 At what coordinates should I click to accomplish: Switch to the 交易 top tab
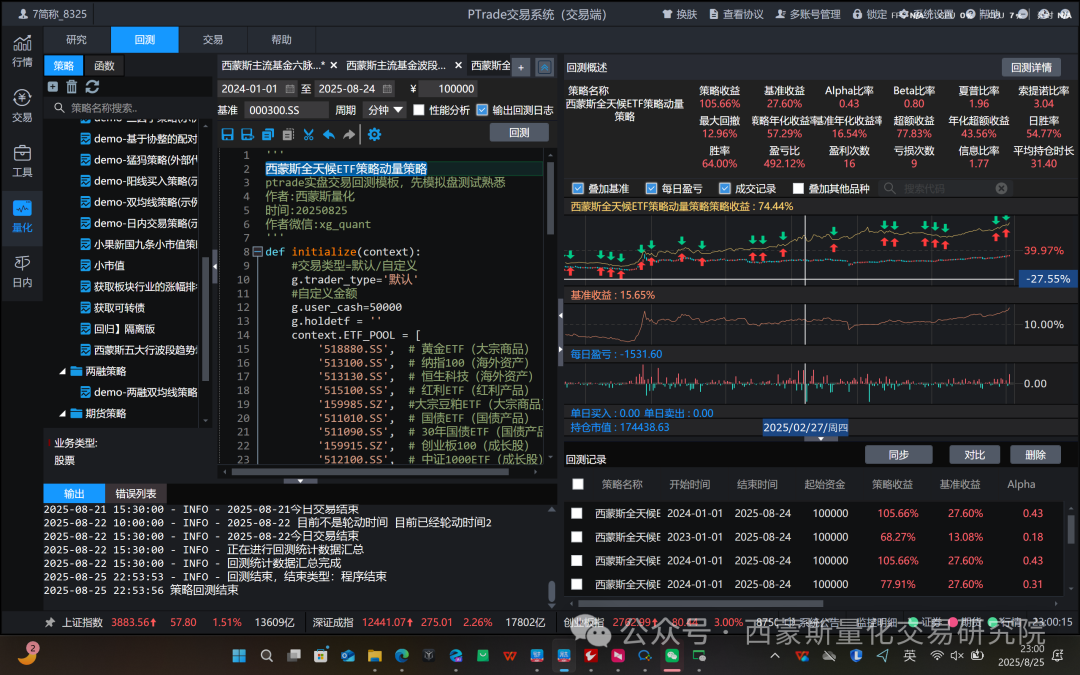pyautogui.click(x=213, y=40)
